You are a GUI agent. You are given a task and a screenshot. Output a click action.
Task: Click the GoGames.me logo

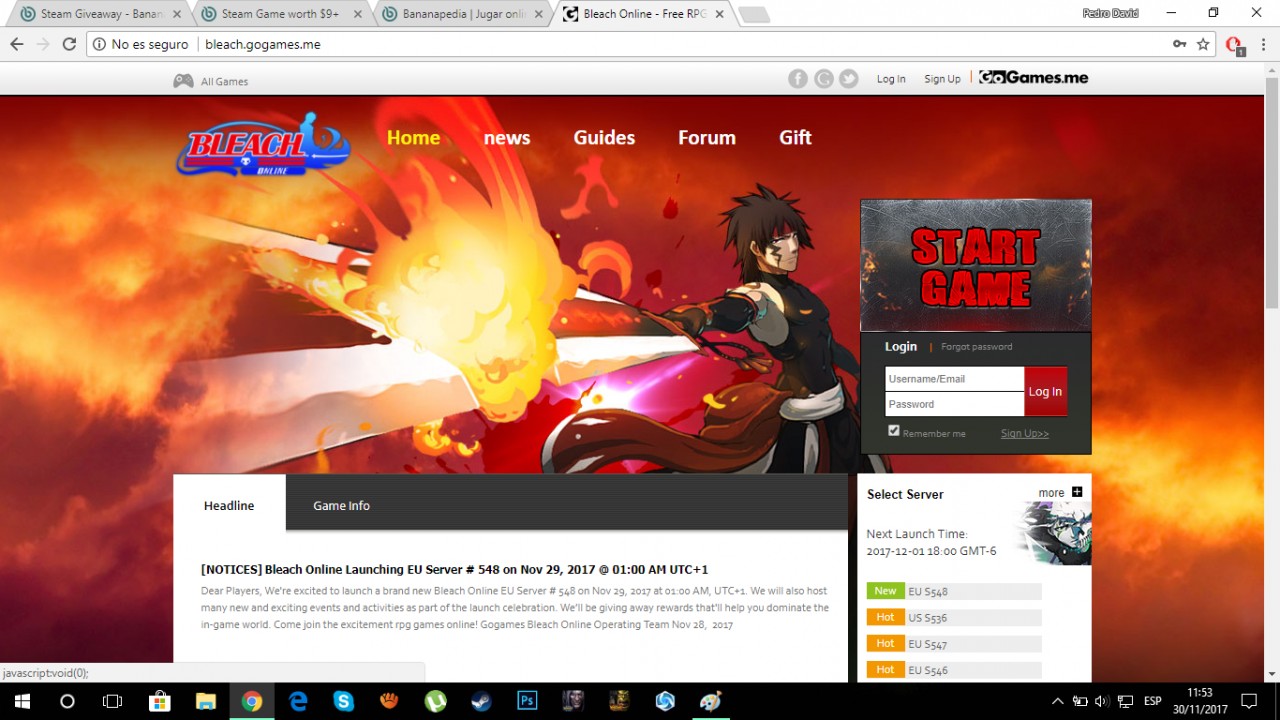coord(1033,78)
